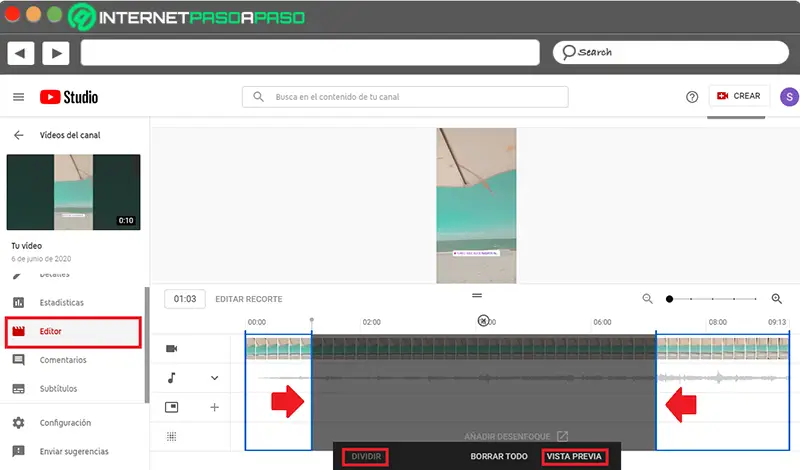Open Enviar sugerencias
Screen dimensions: 800x470
[74, 452]
